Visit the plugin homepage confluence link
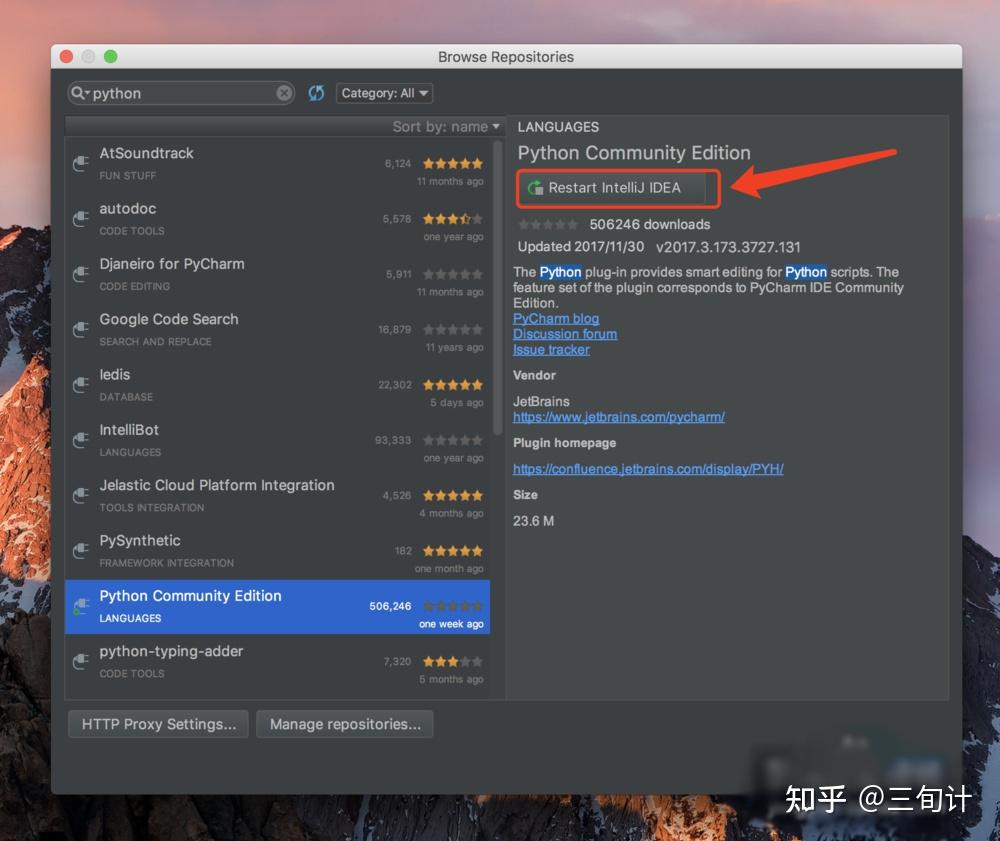Screen dimensions: 1000x841 pyautogui.click(x=648, y=468)
